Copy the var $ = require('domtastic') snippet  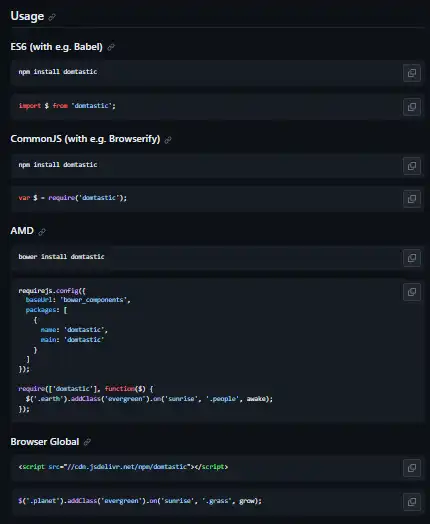412,199
